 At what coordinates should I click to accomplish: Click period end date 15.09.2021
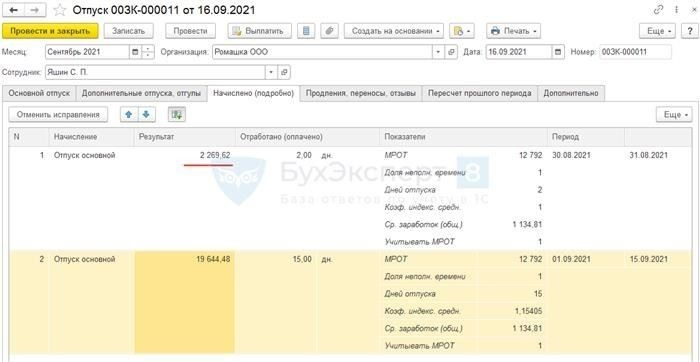point(648,259)
